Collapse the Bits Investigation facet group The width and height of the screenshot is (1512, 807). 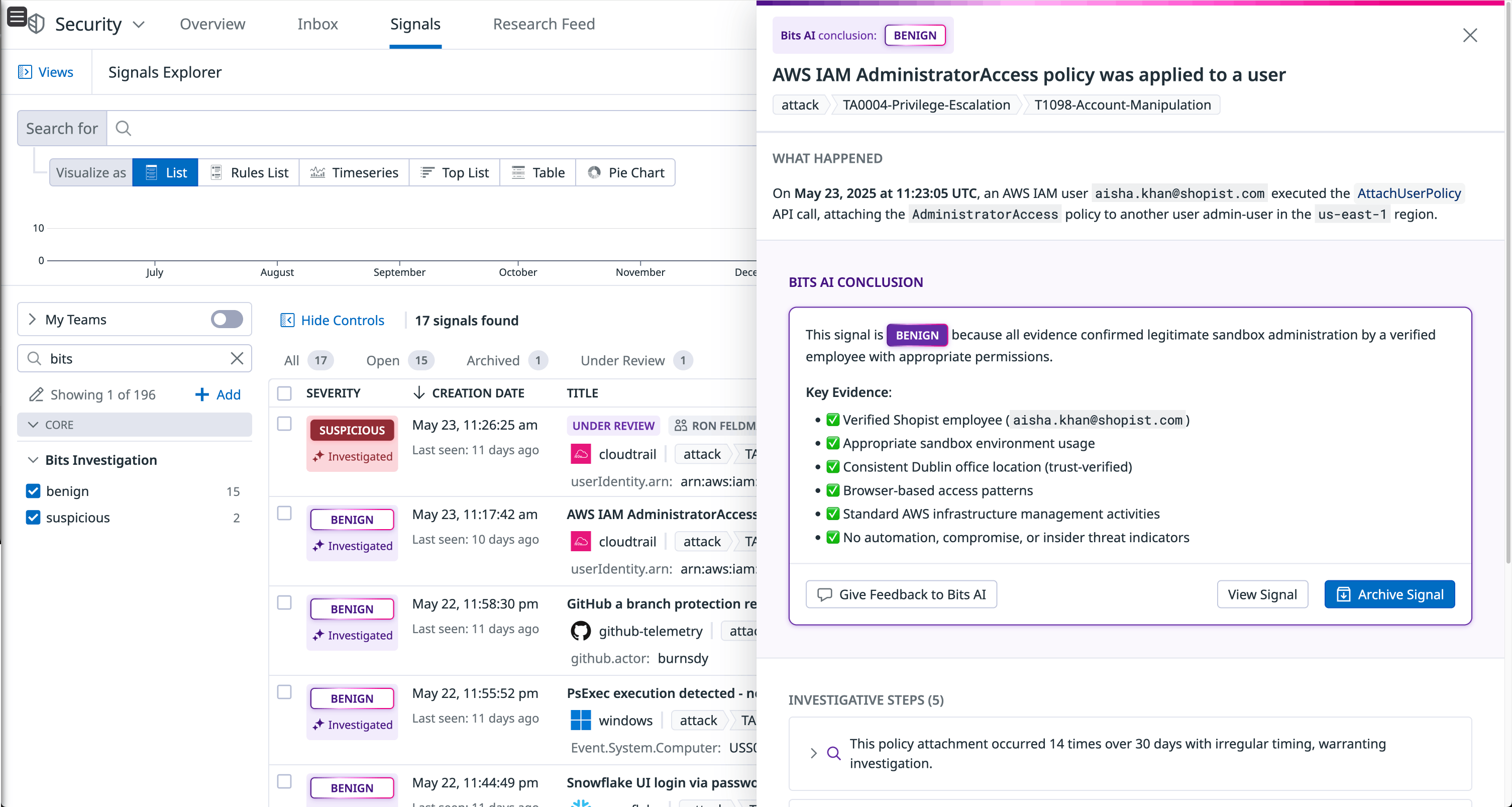(33, 460)
